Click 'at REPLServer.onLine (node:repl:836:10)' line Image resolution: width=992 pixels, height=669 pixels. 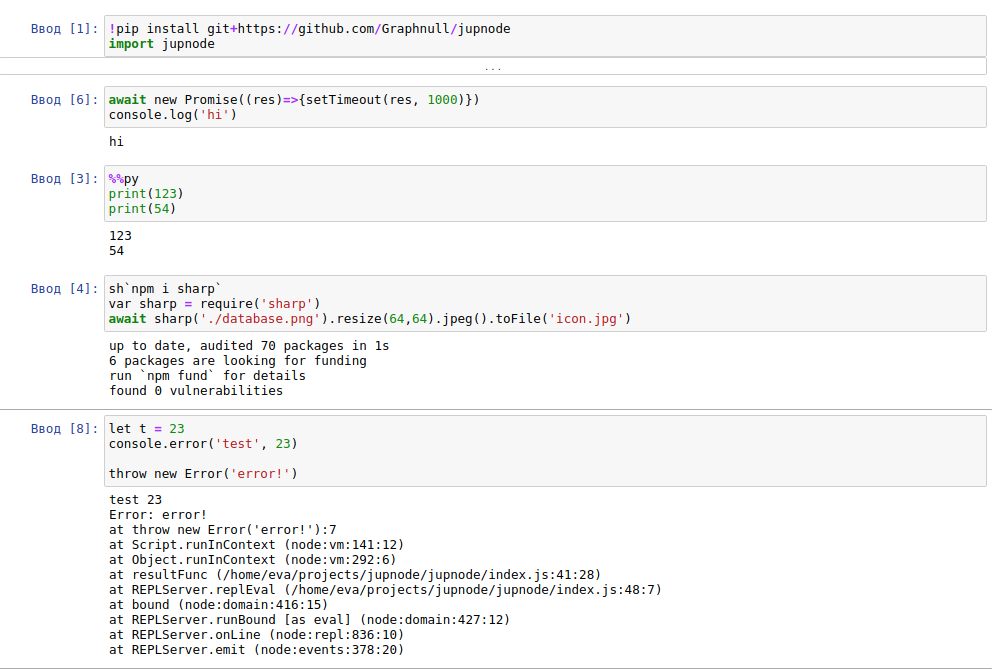[256, 635]
